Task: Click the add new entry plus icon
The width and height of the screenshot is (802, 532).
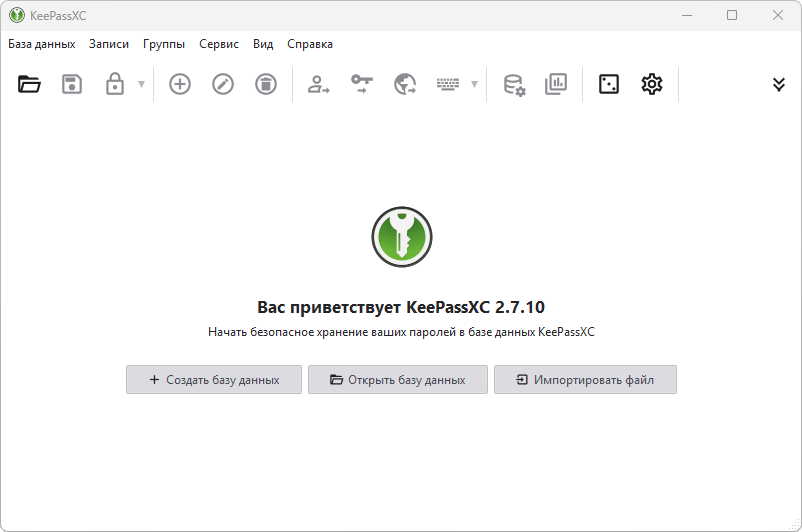Action: click(x=180, y=84)
